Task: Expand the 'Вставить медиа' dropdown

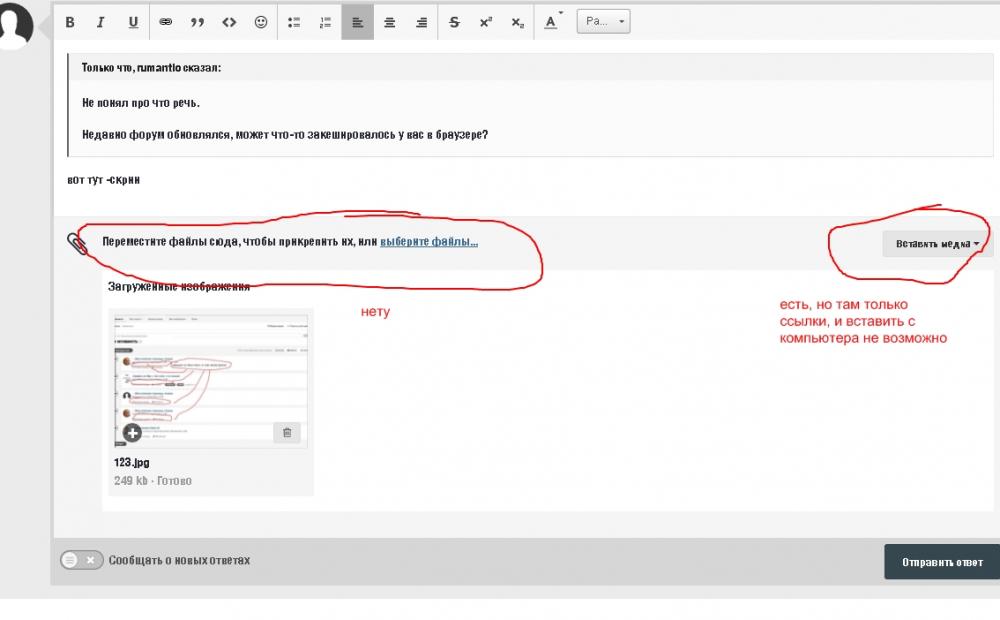Action: coord(937,243)
